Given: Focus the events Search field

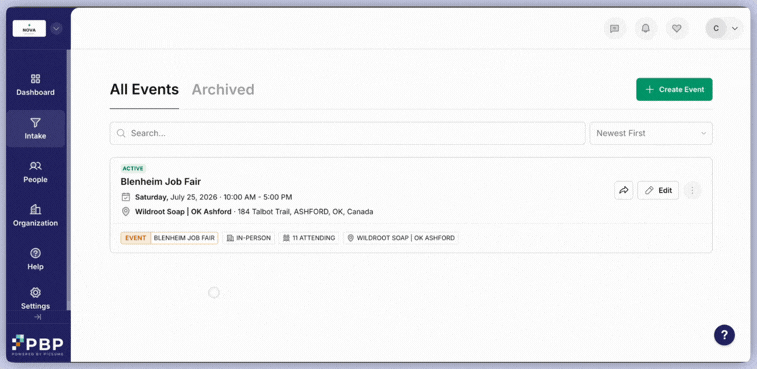Looking at the screenshot, I should click(348, 133).
